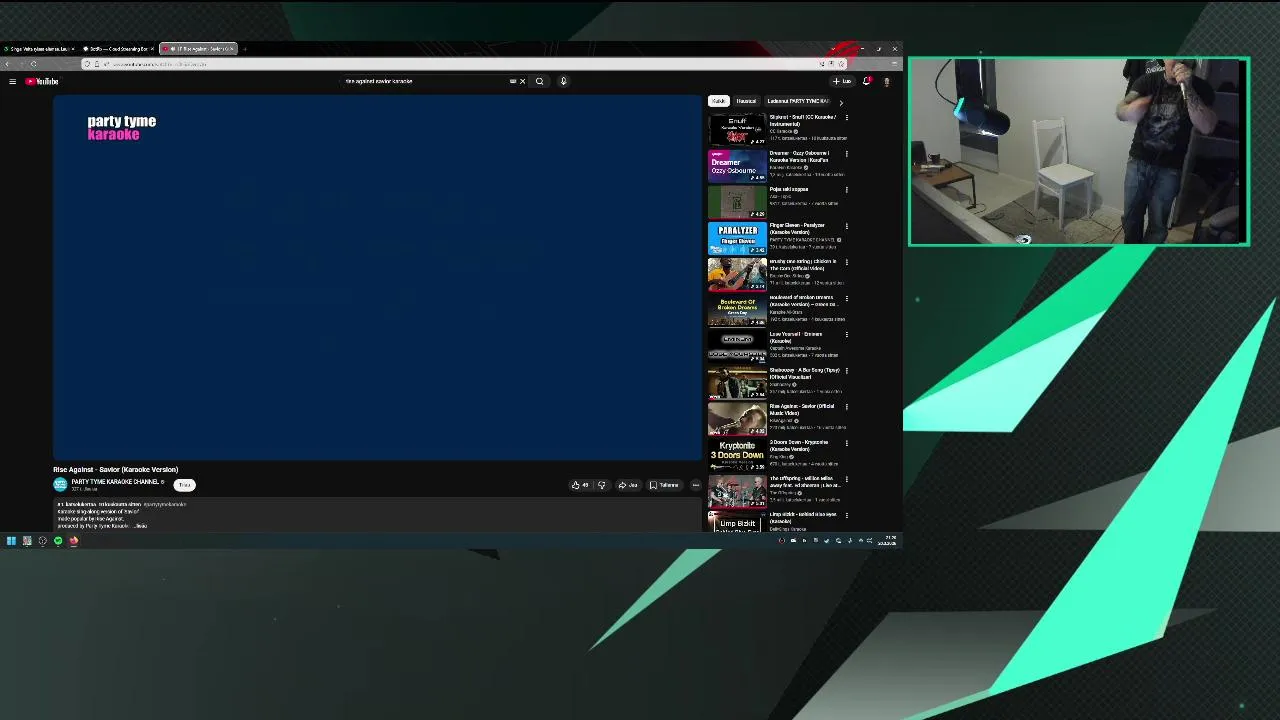Expand the video description with ...lisää
The height and width of the screenshot is (720, 1280).
coord(139,526)
